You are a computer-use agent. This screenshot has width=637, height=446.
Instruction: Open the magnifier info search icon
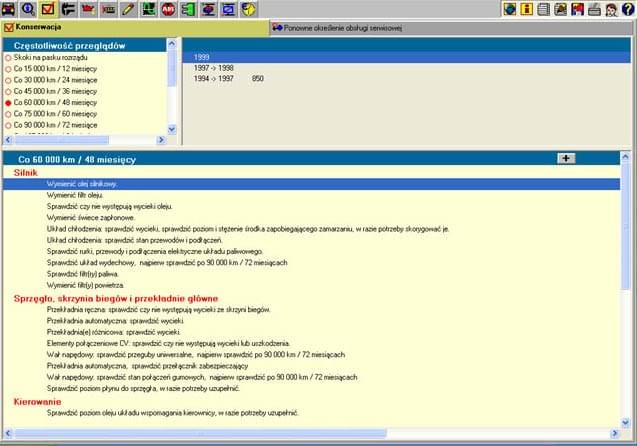point(28,9)
